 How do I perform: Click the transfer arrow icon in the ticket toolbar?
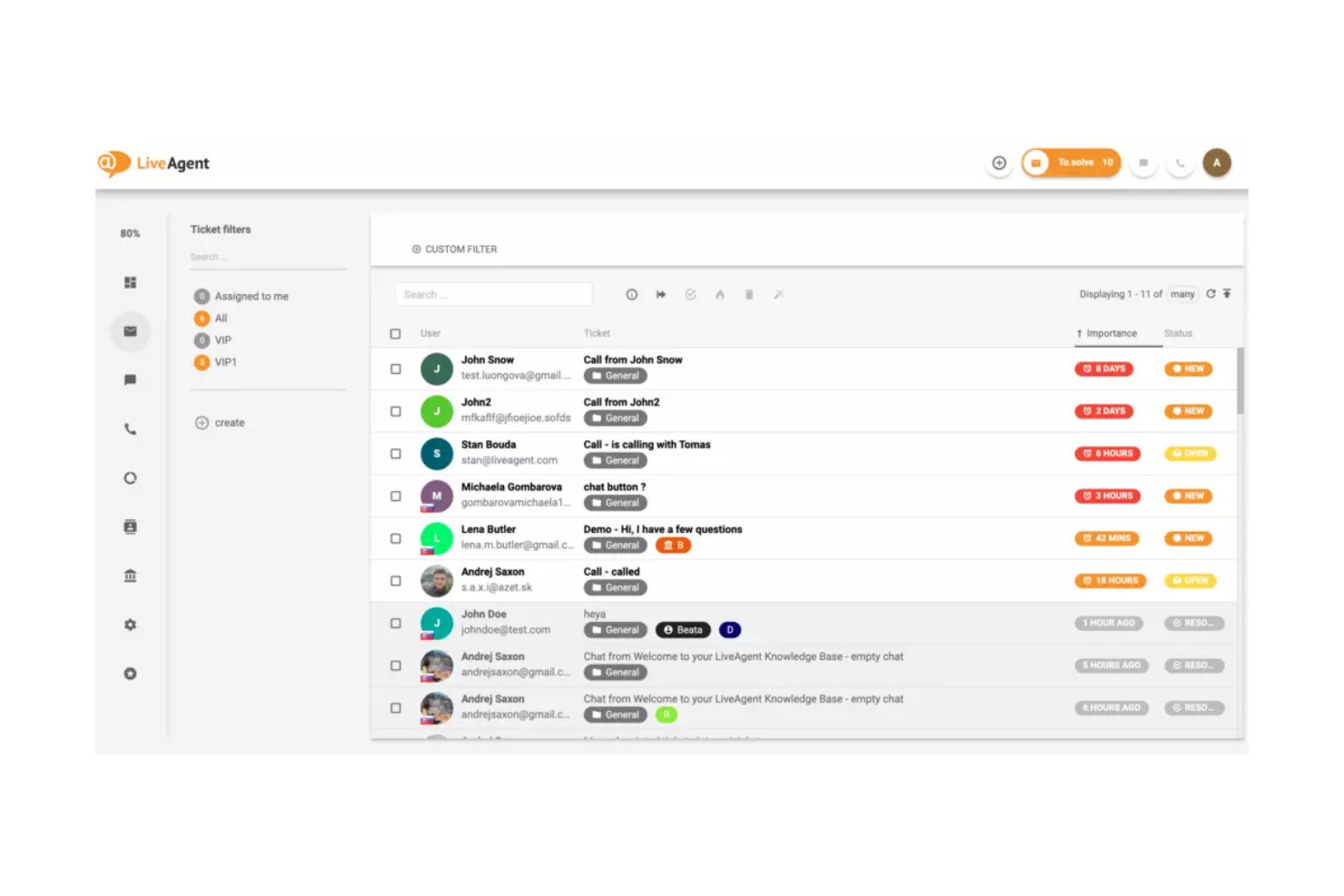661,294
